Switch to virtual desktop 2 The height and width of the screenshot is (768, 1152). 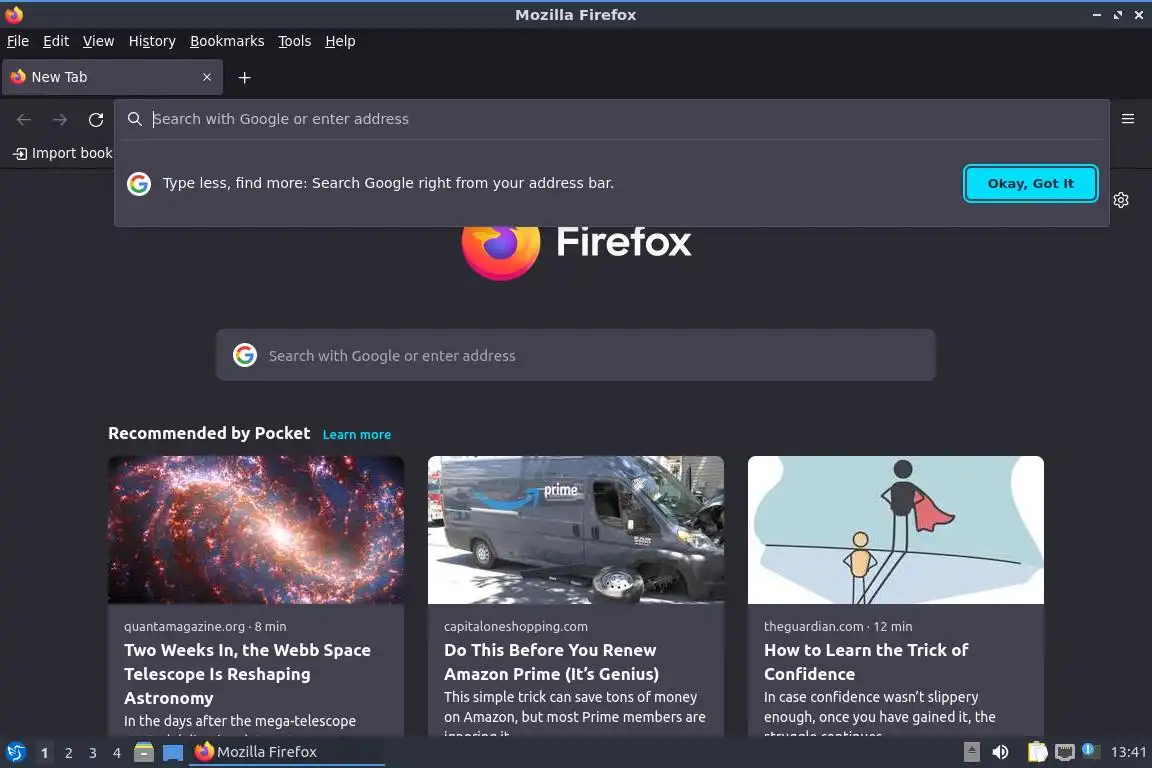[68, 753]
